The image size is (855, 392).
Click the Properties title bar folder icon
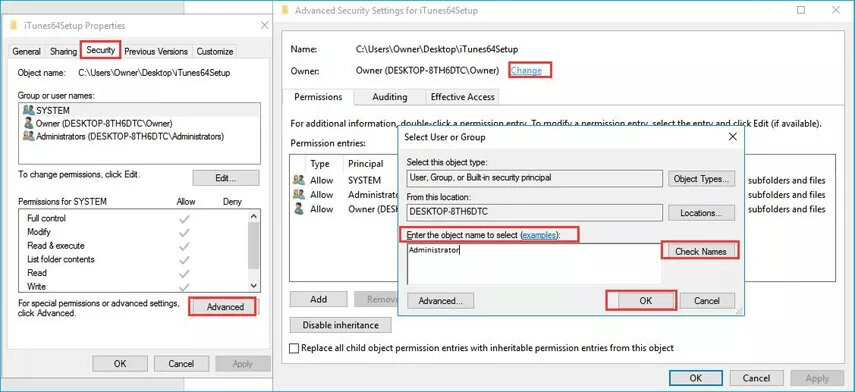(x=14, y=26)
